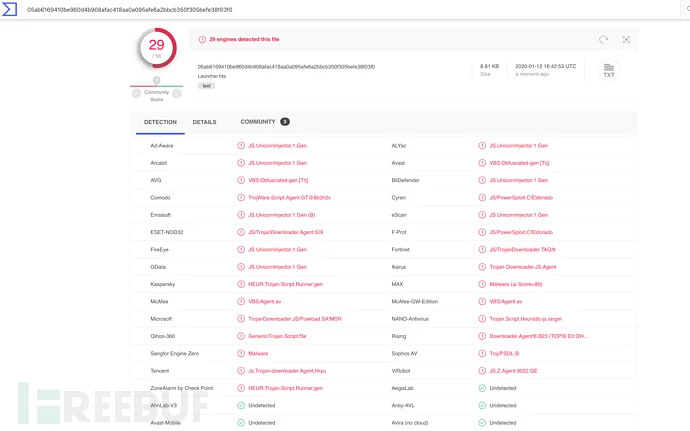690x431 pixels.
Task: Click warning icon in Tencent row
Action: pos(241,371)
